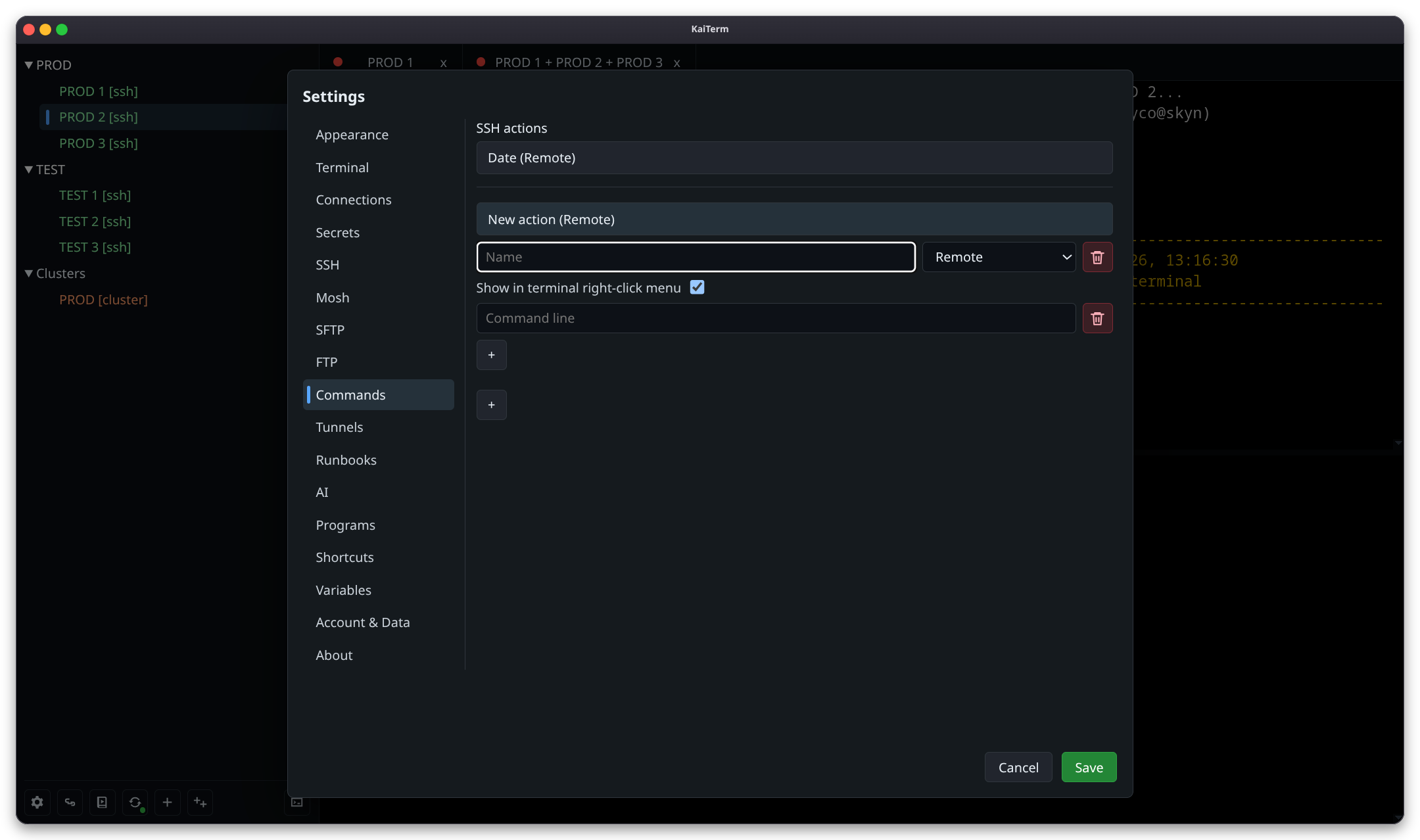This screenshot has width=1420, height=840.
Task: Switch to the PROD 1 terminal tab
Action: point(390,62)
